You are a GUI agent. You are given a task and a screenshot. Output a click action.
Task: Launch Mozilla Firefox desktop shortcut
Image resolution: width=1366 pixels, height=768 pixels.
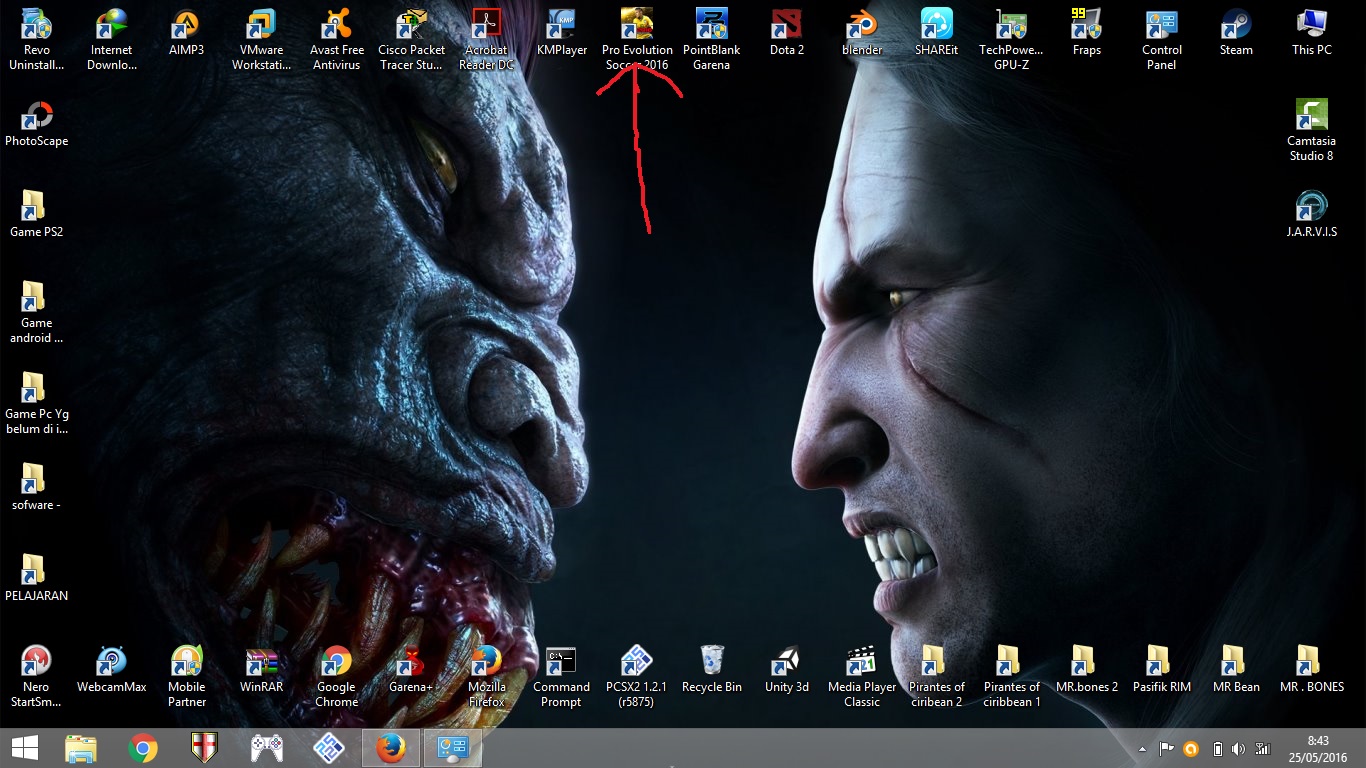(x=486, y=677)
